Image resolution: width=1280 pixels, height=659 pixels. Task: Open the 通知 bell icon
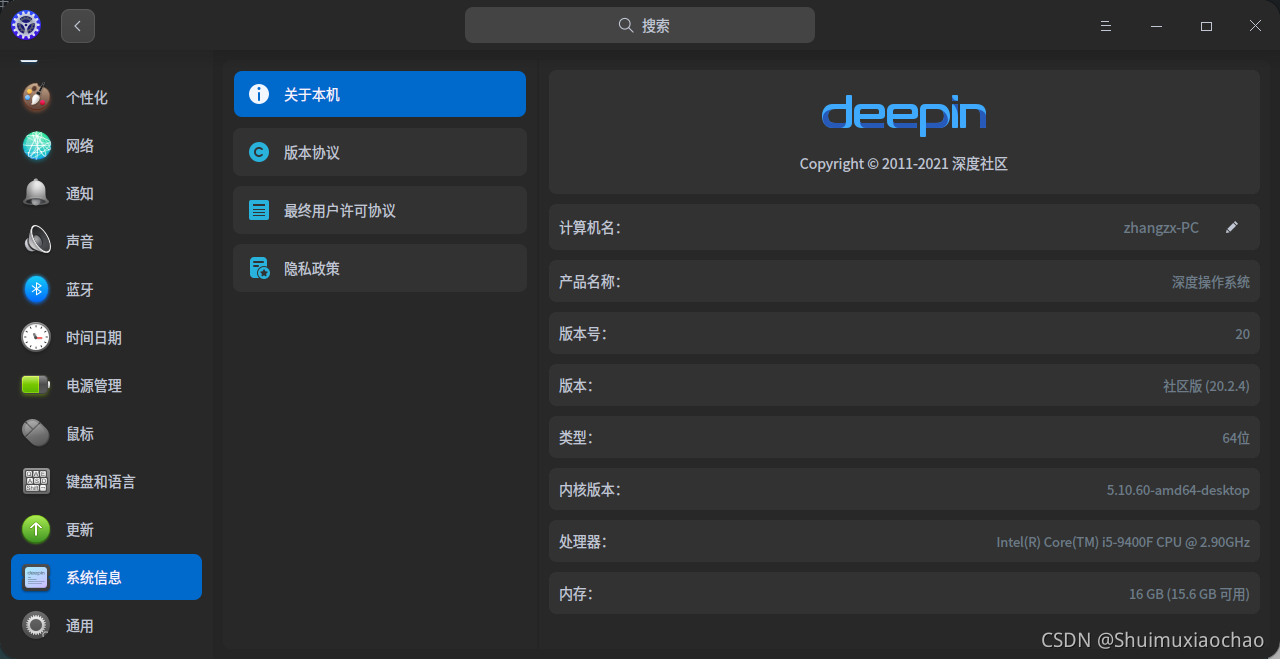coord(37,194)
